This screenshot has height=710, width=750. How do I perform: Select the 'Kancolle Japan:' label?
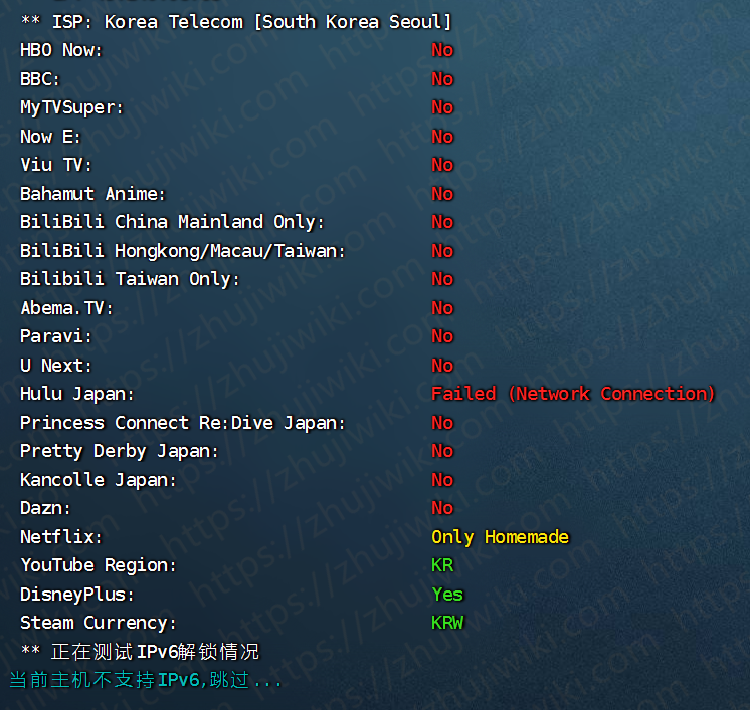click(x=98, y=480)
